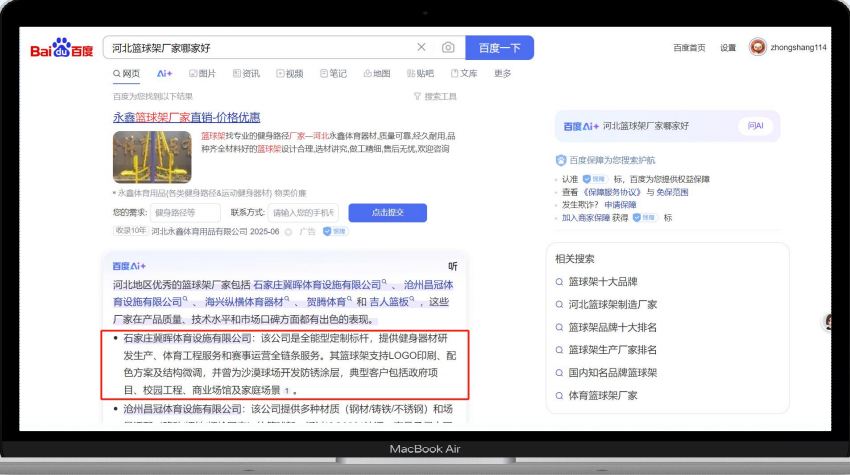Click the 问AI button
Image resolution: width=850 pixels, height=475 pixels.
pos(755,125)
